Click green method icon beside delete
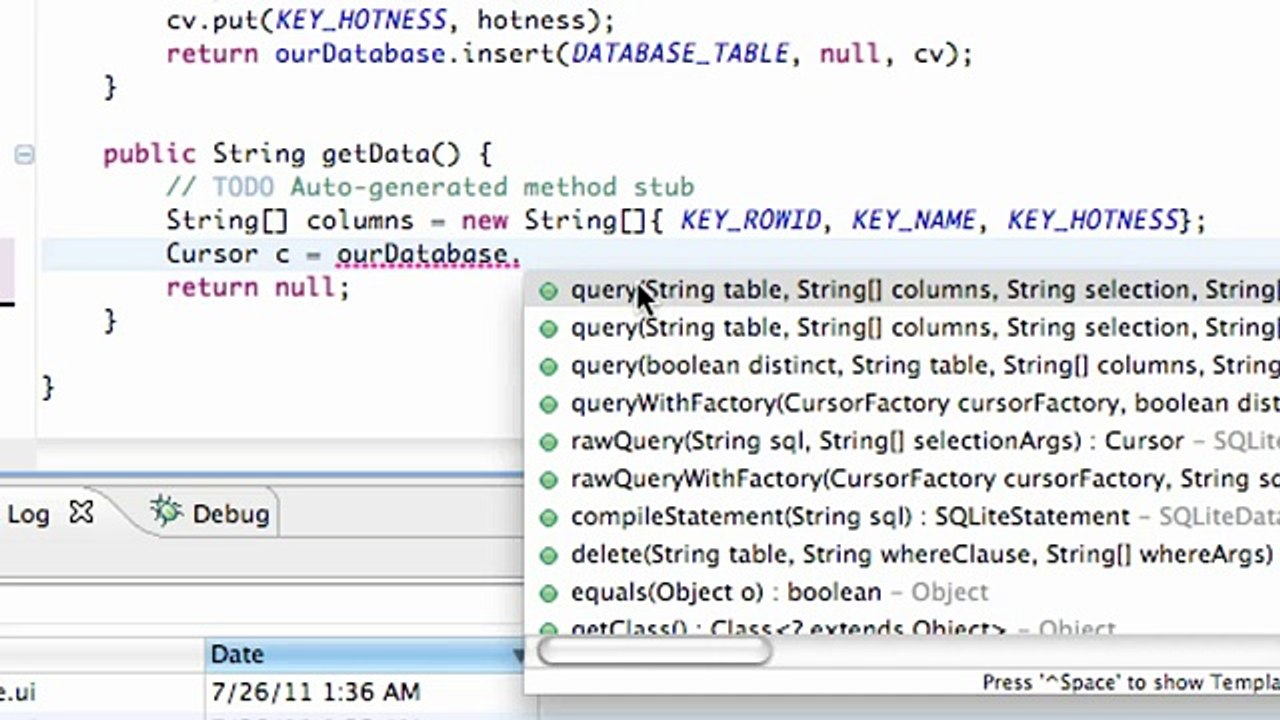The image size is (1280, 720). (548, 555)
